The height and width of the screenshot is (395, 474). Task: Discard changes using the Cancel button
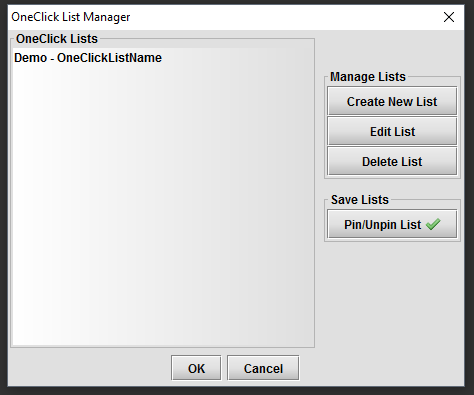263,368
